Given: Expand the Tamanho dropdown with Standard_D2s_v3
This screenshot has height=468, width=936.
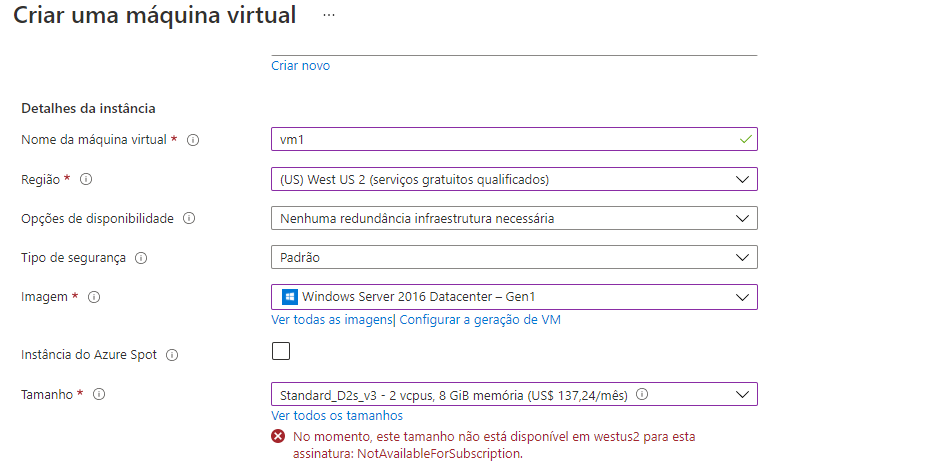Looking at the screenshot, I should tap(514, 395).
